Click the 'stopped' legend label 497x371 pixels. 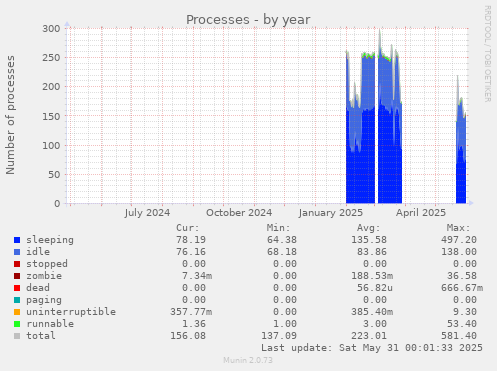point(47,264)
